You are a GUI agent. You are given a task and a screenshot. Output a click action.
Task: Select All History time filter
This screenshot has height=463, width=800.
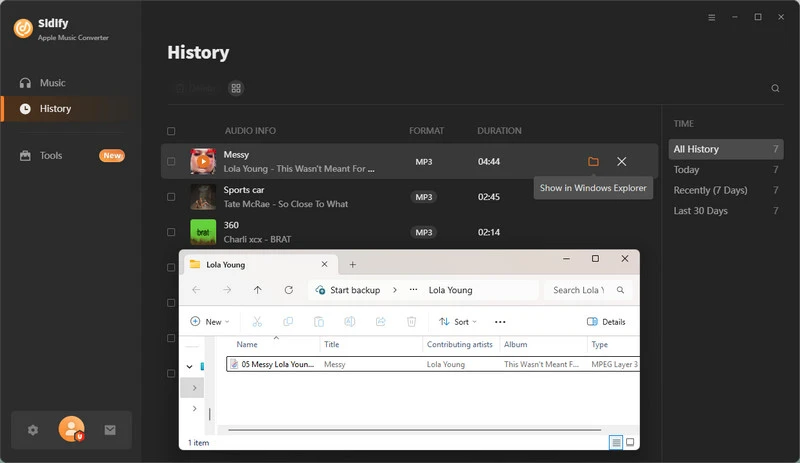tap(726, 149)
